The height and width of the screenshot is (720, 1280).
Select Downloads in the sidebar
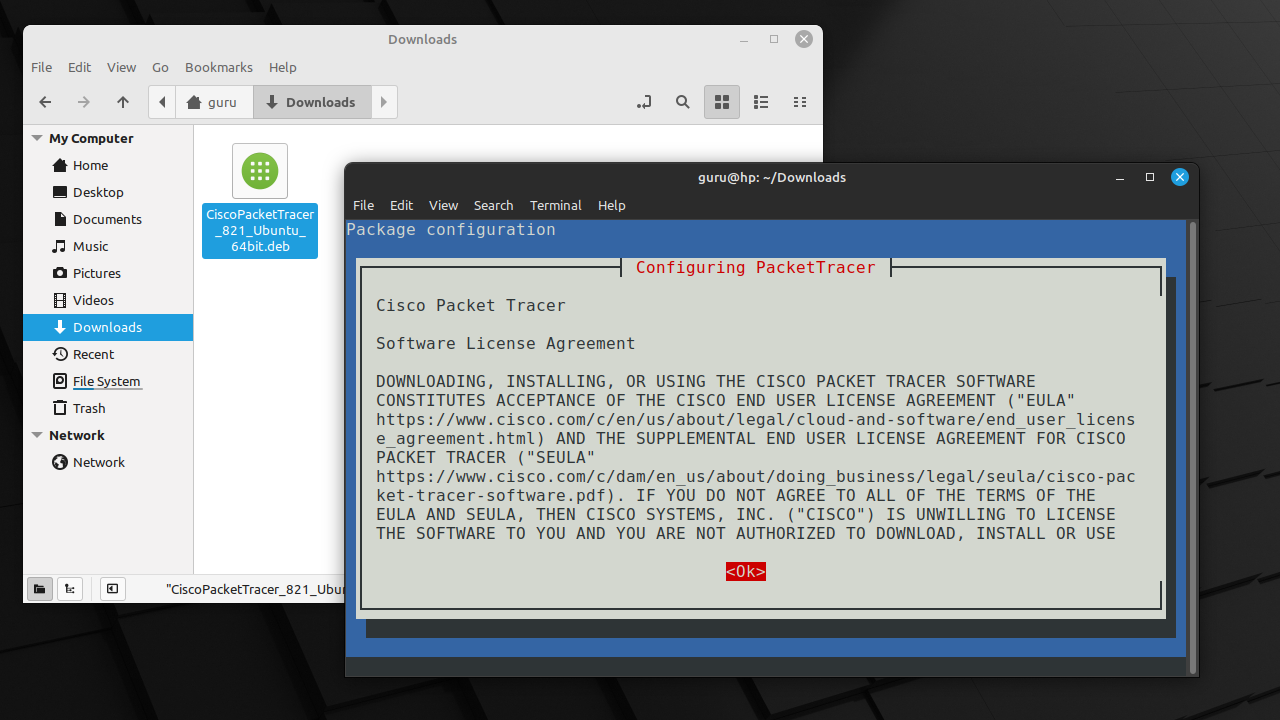pyautogui.click(x=108, y=327)
